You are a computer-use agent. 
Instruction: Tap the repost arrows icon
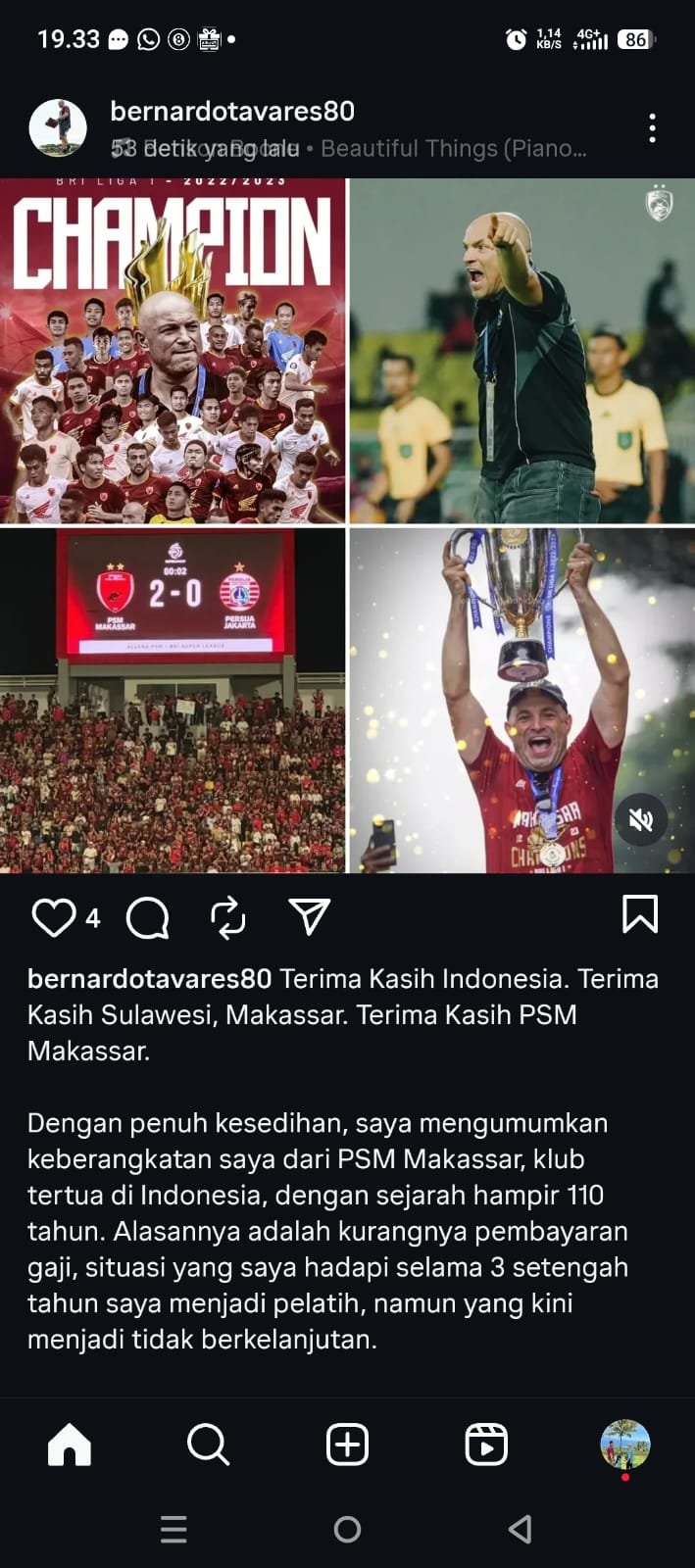tap(228, 918)
